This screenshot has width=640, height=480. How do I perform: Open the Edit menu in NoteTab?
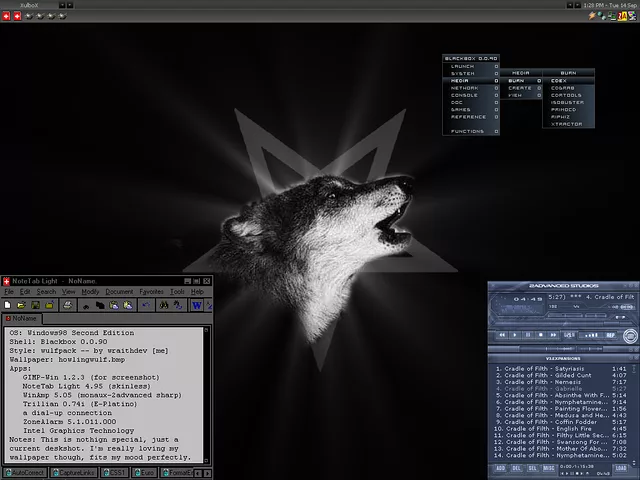point(25,291)
